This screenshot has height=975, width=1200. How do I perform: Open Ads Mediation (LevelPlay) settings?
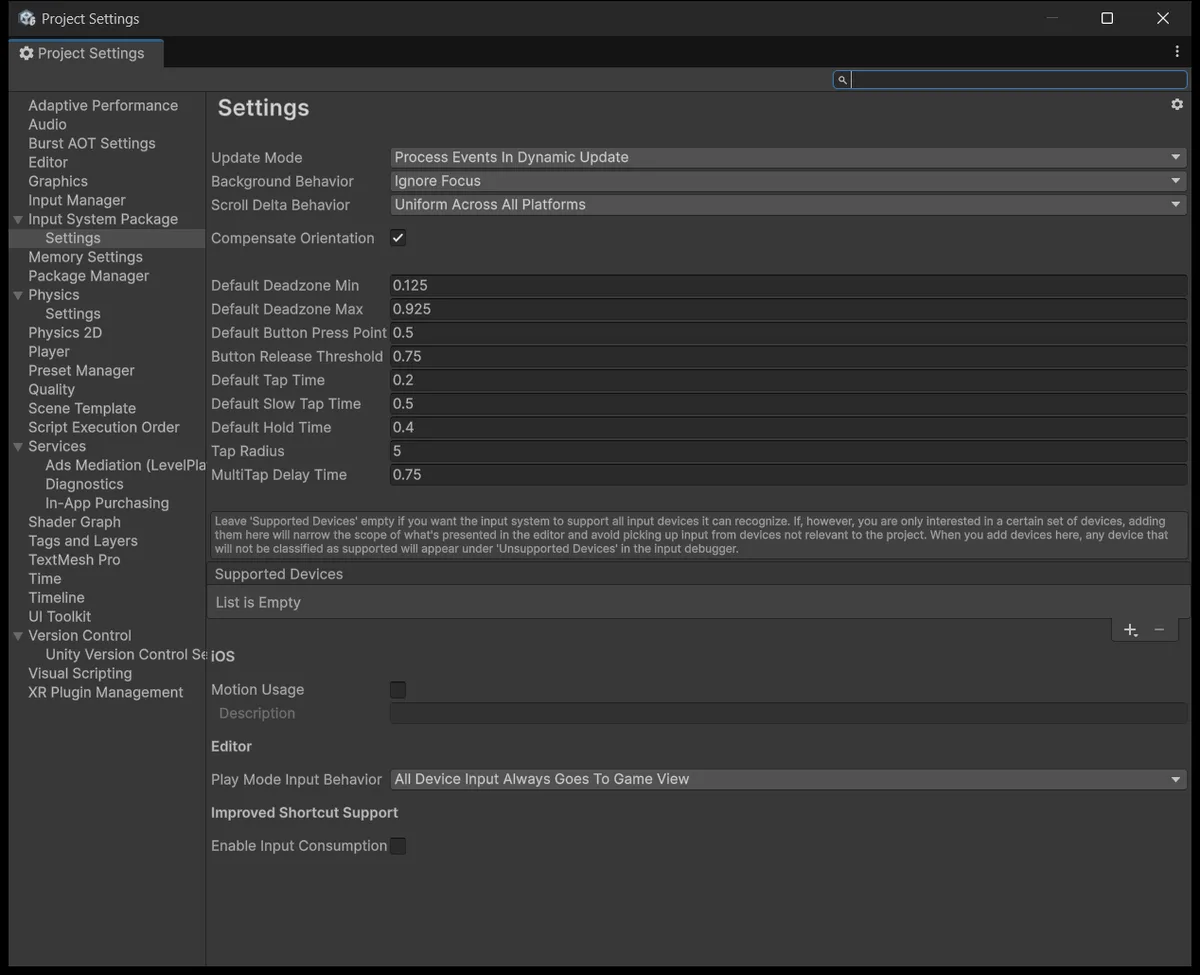(x=125, y=465)
